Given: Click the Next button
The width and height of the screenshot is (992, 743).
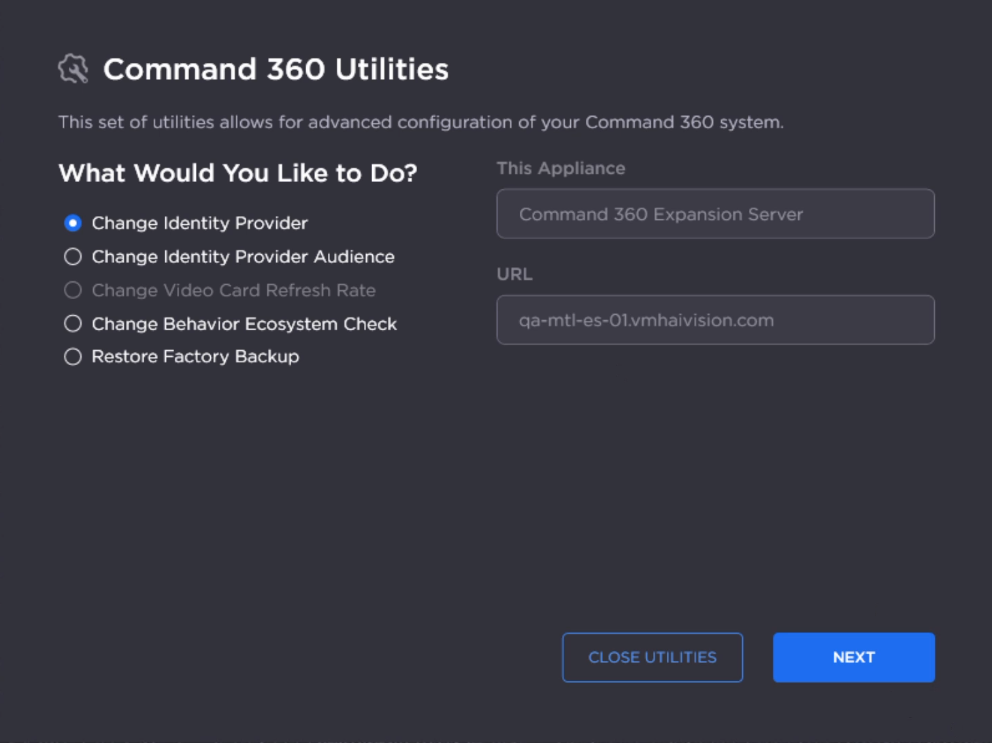Looking at the screenshot, I should [x=853, y=657].
